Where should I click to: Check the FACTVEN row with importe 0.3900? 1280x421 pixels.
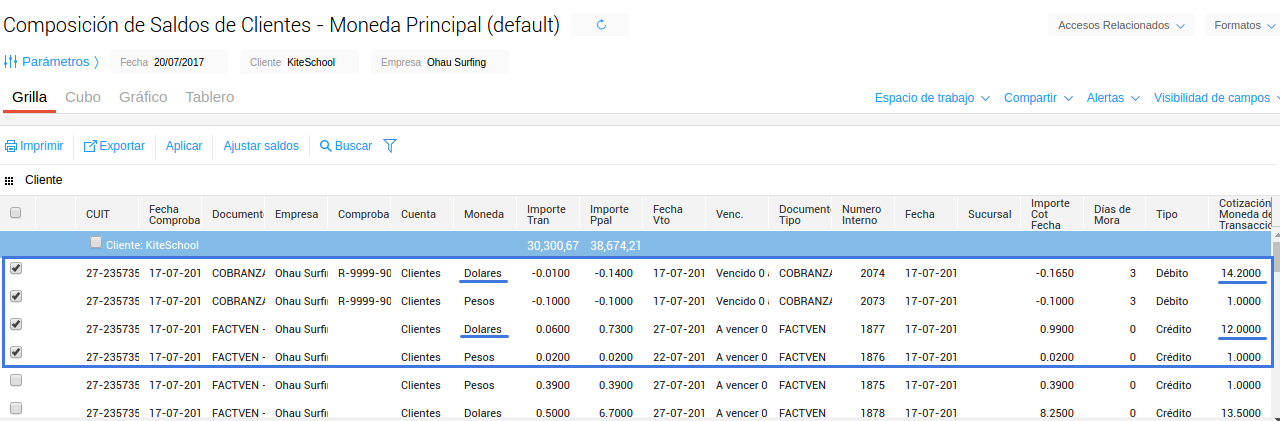(x=15, y=380)
